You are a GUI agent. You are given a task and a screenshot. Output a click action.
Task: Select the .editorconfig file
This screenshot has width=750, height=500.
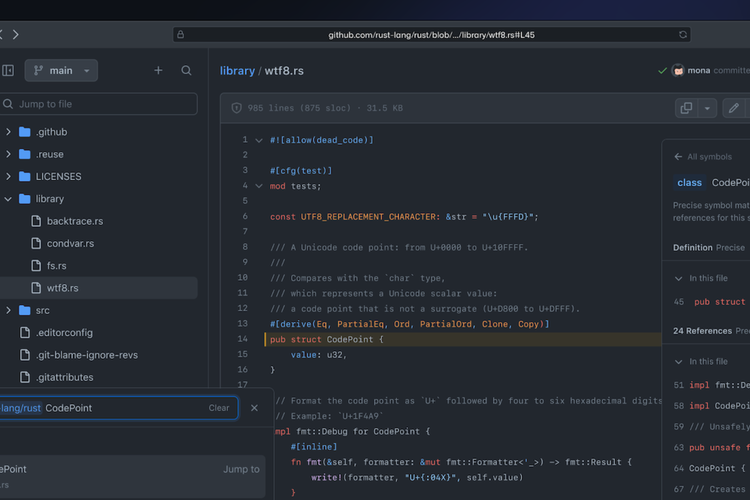(x=64, y=332)
